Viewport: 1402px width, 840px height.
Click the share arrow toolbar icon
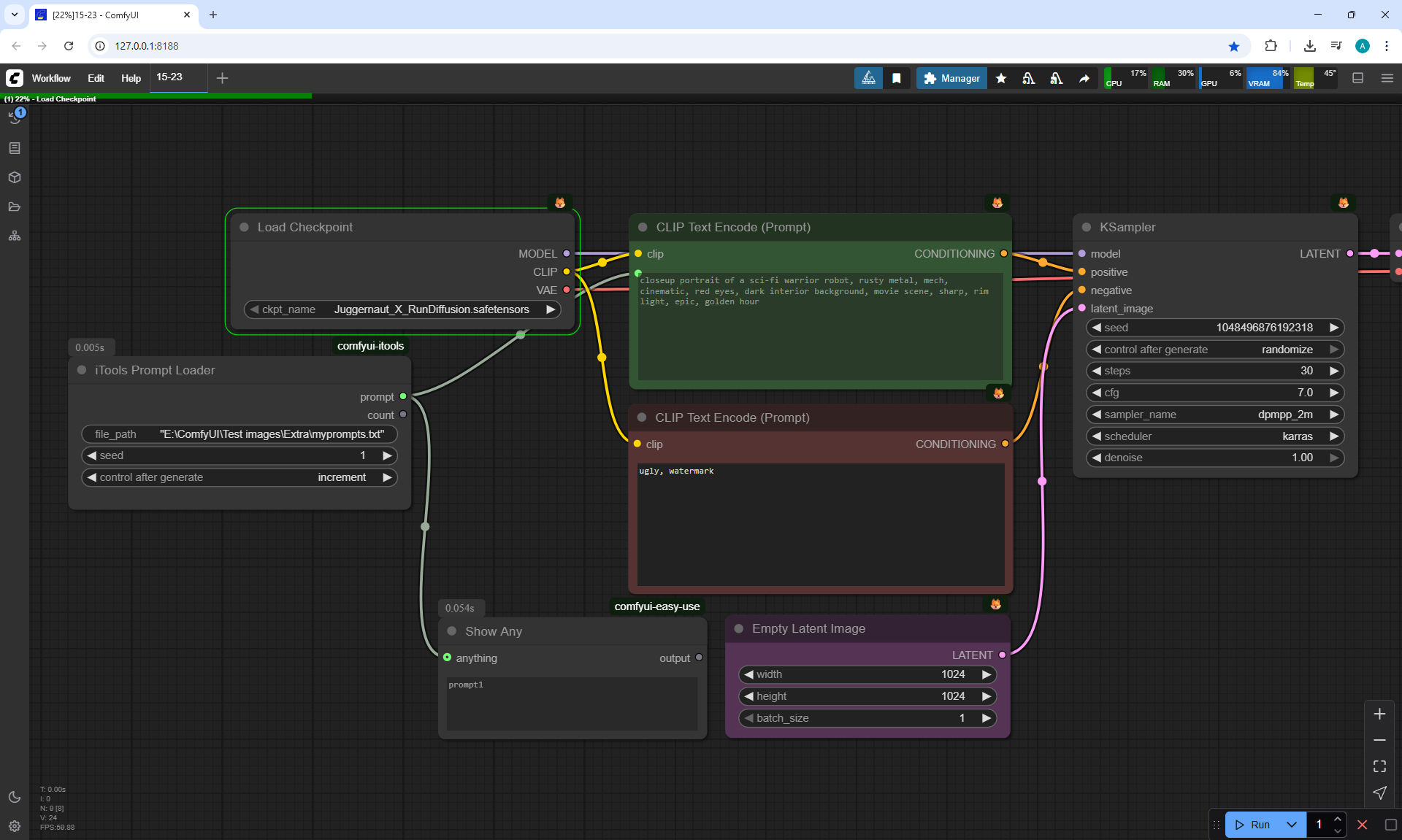point(1084,78)
